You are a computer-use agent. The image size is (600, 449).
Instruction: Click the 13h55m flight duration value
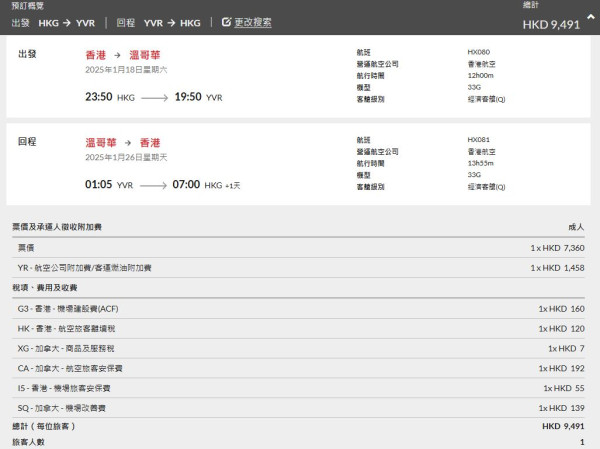click(480, 163)
